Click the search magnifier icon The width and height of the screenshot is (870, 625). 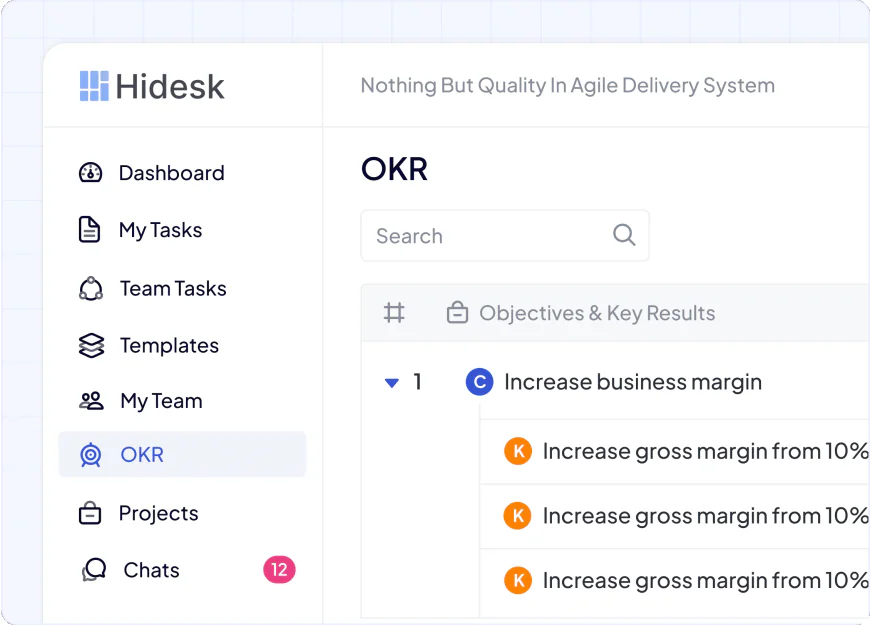(x=624, y=235)
